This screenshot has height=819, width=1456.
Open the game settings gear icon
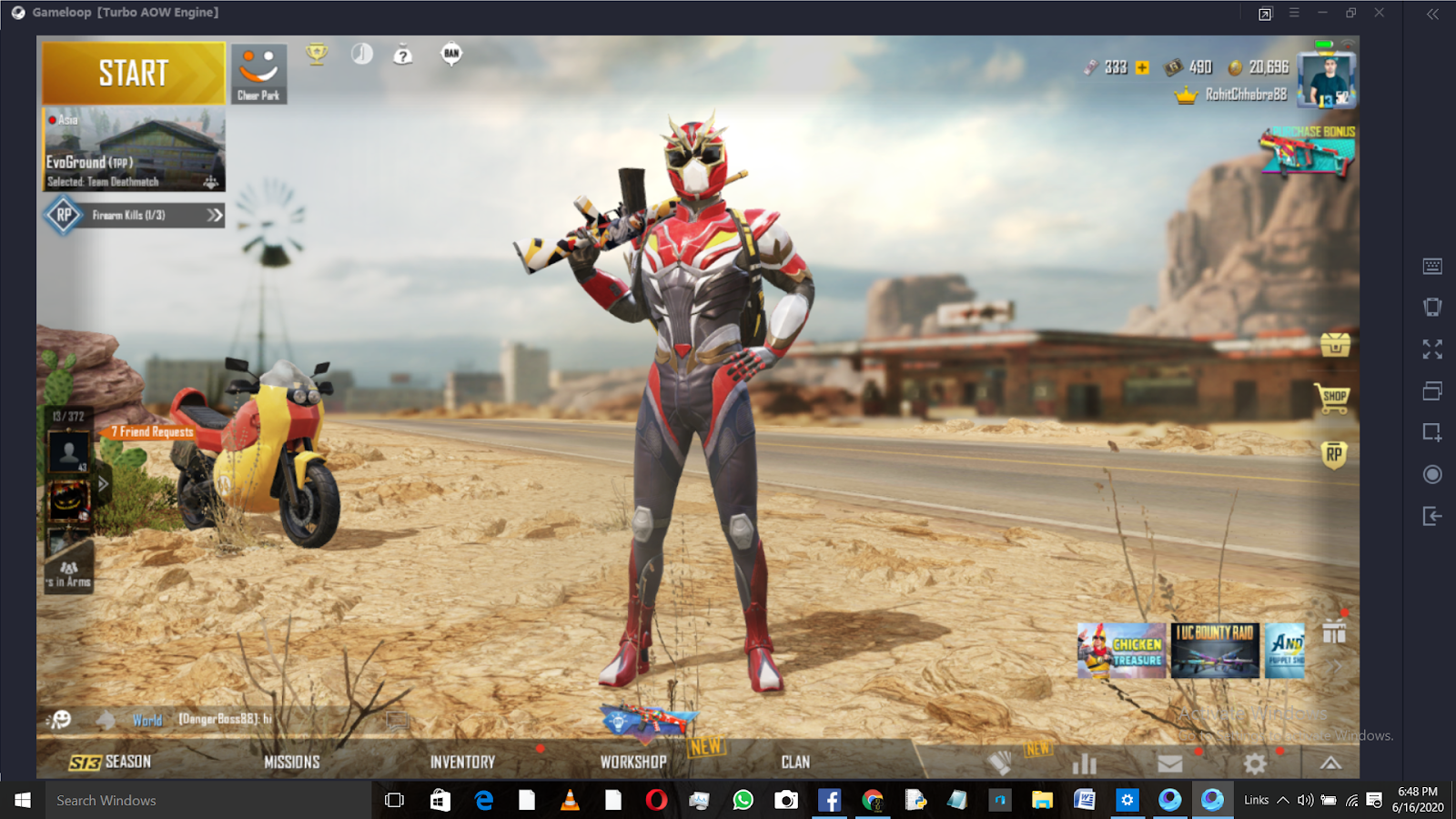1255,763
